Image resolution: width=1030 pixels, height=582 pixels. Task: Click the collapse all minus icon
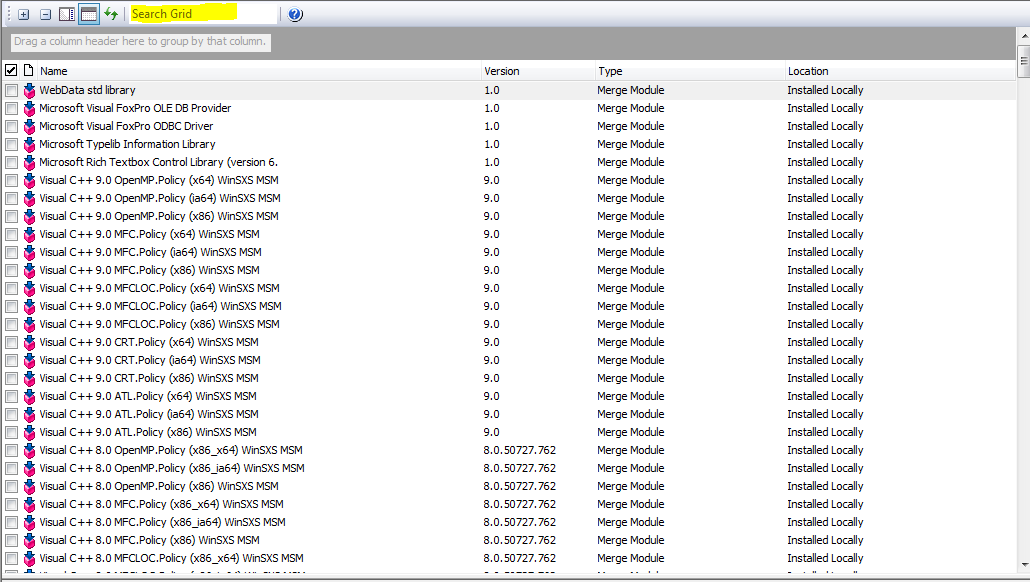click(x=45, y=15)
